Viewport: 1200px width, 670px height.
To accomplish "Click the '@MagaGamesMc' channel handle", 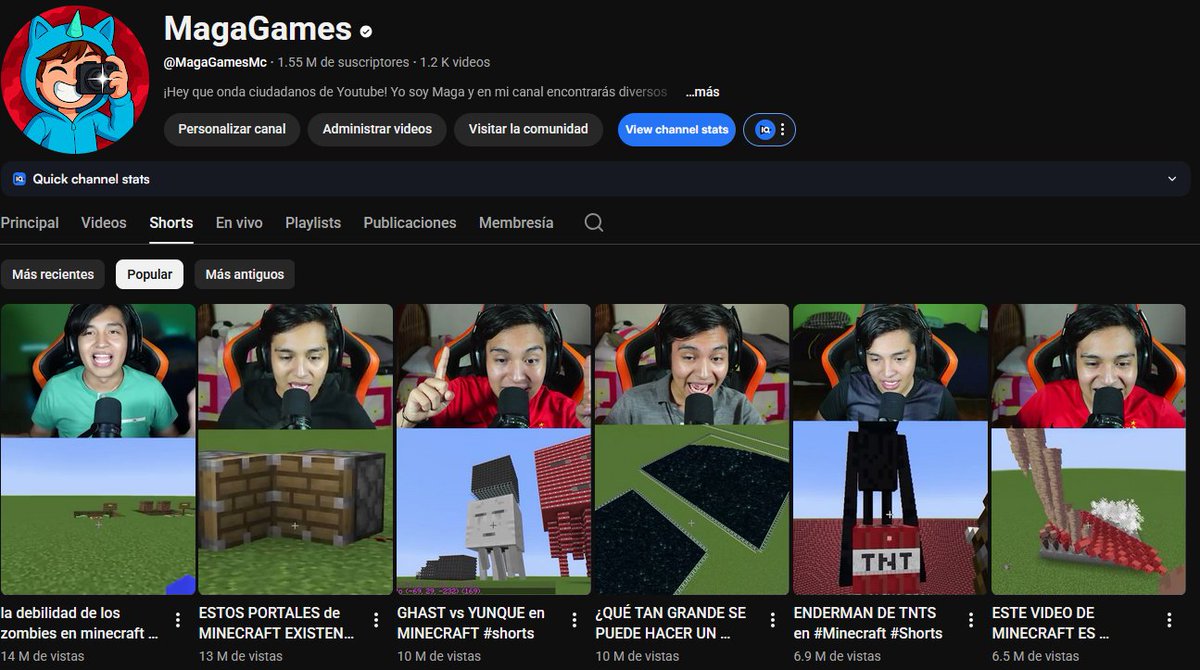I will click(x=215, y=62).
